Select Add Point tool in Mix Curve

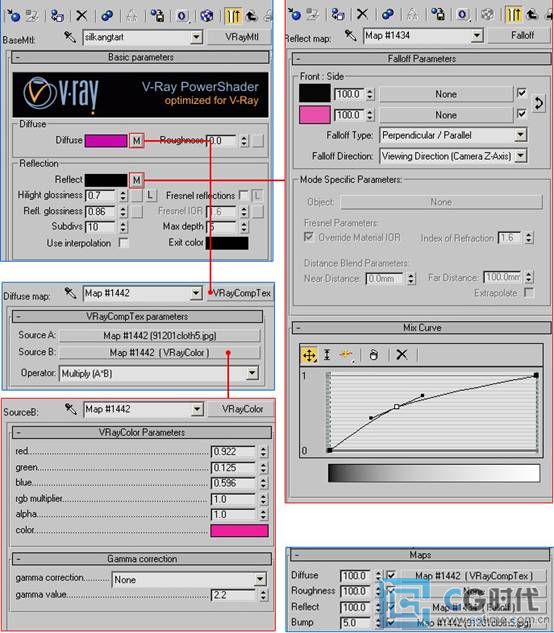(346, 355)
